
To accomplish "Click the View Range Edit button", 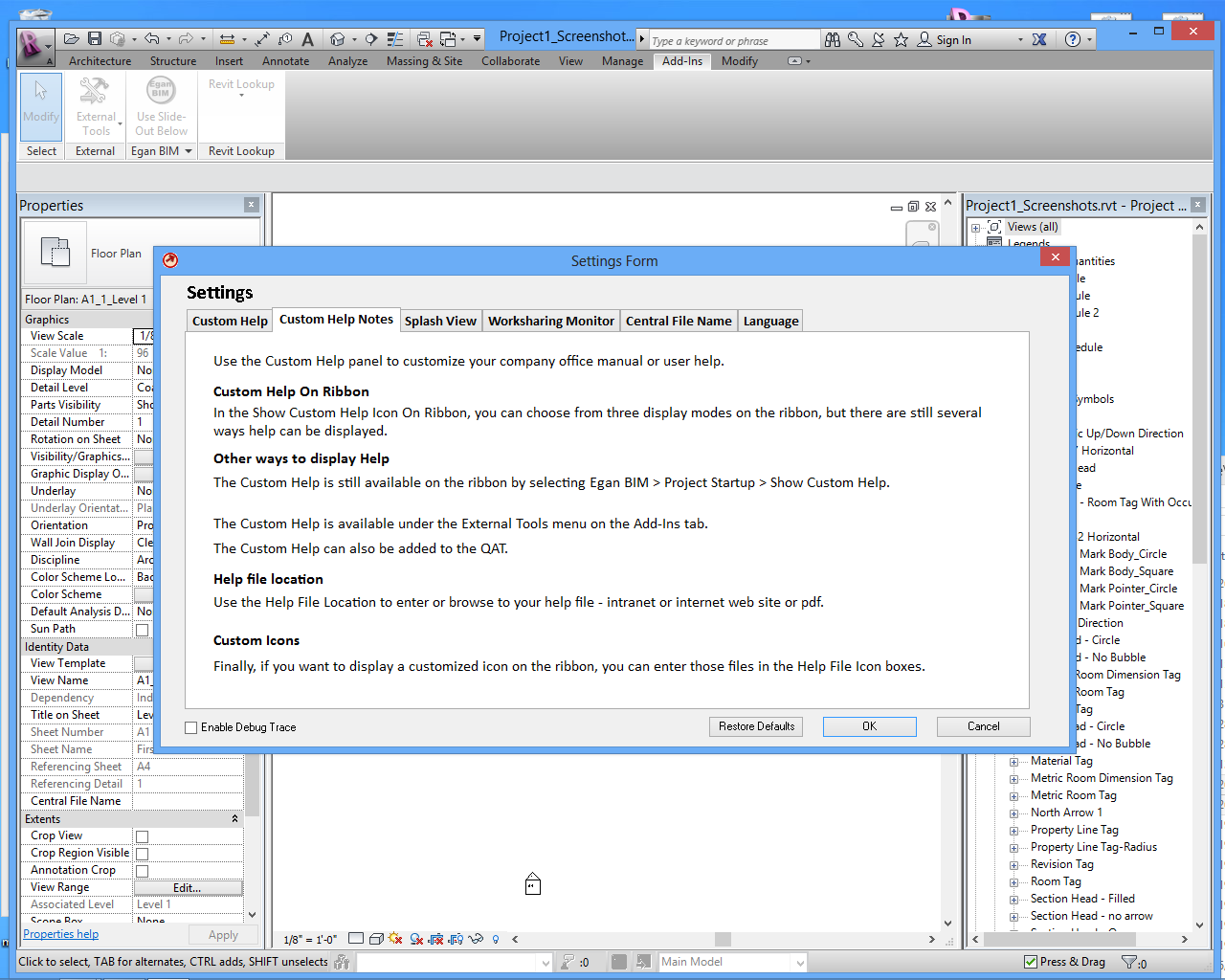I will 188,888.
